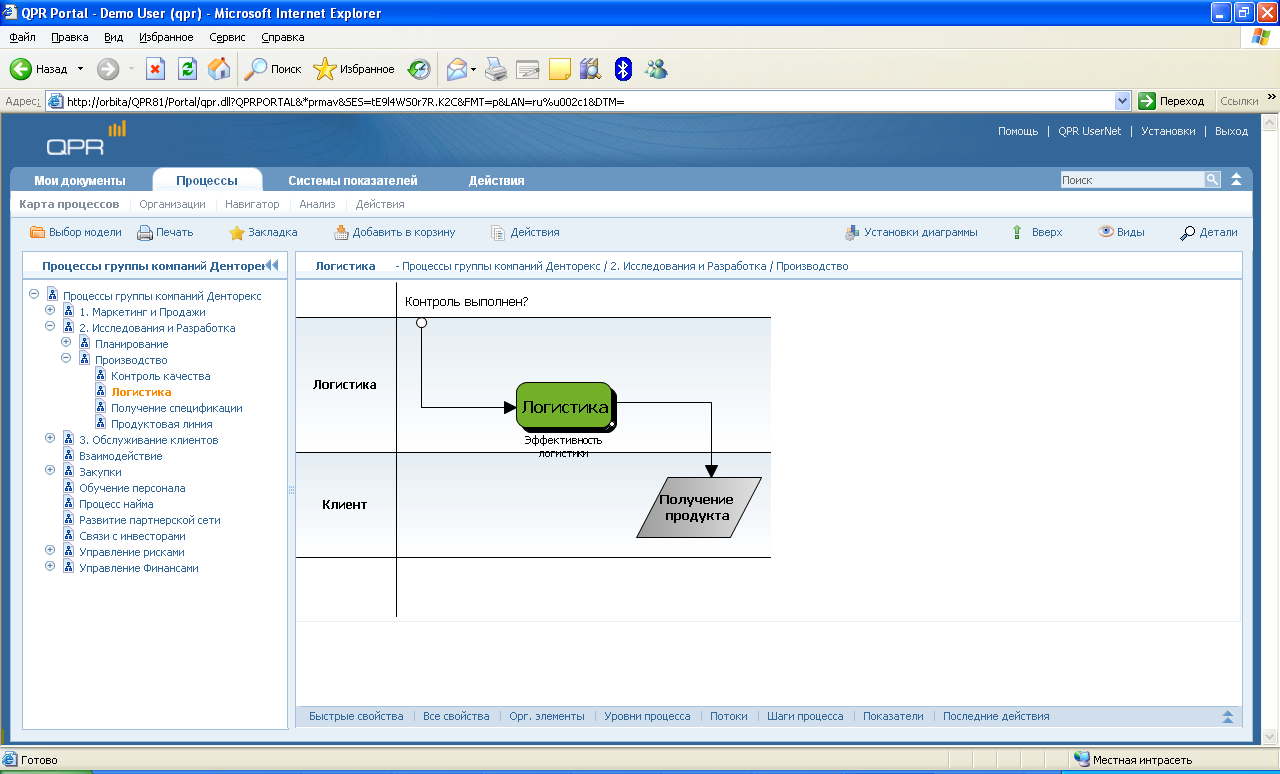Open Быстрые свойства bottom tab
The width and height of the screenshot is (1280, 774).
[x=356, y=716]
